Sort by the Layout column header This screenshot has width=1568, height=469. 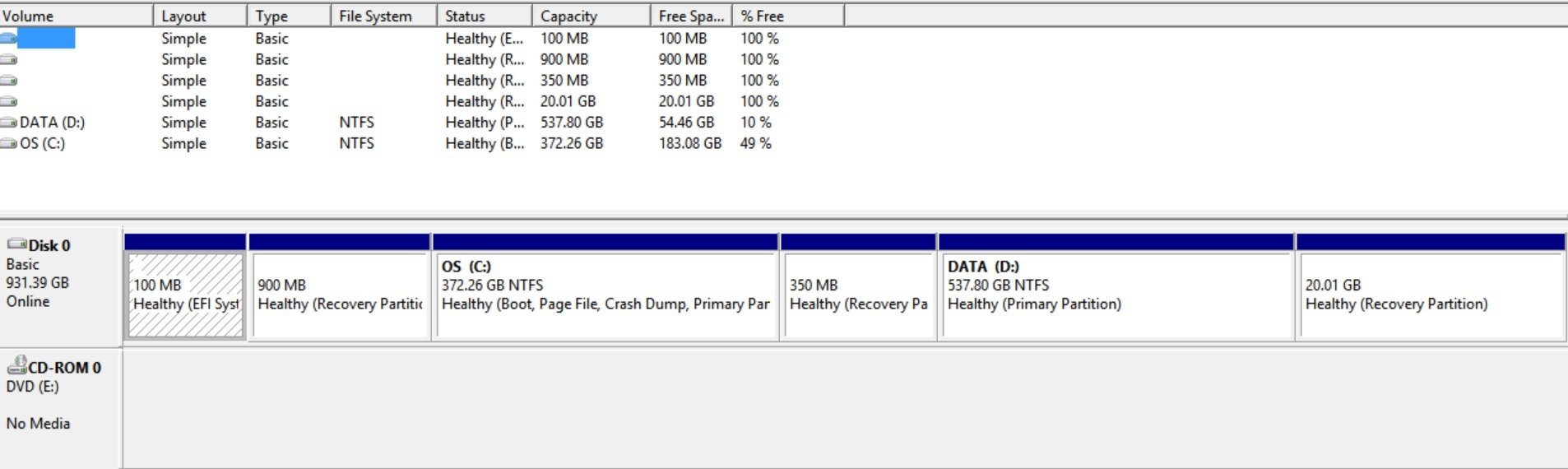tap(199, 16)
